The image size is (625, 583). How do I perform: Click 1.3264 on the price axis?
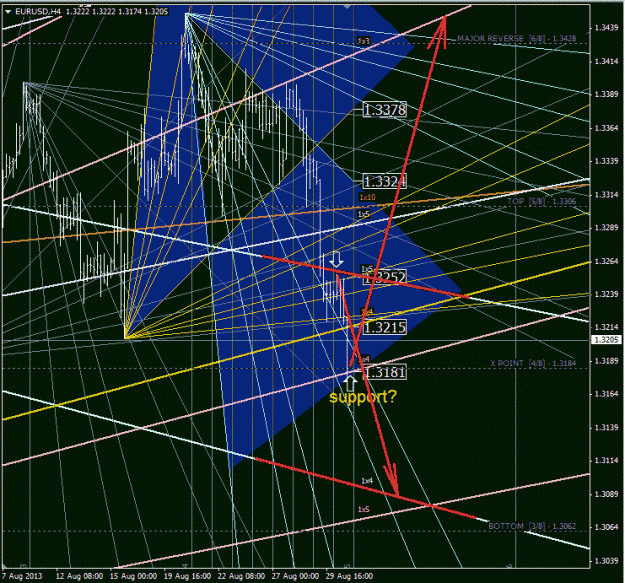point(607,261)
